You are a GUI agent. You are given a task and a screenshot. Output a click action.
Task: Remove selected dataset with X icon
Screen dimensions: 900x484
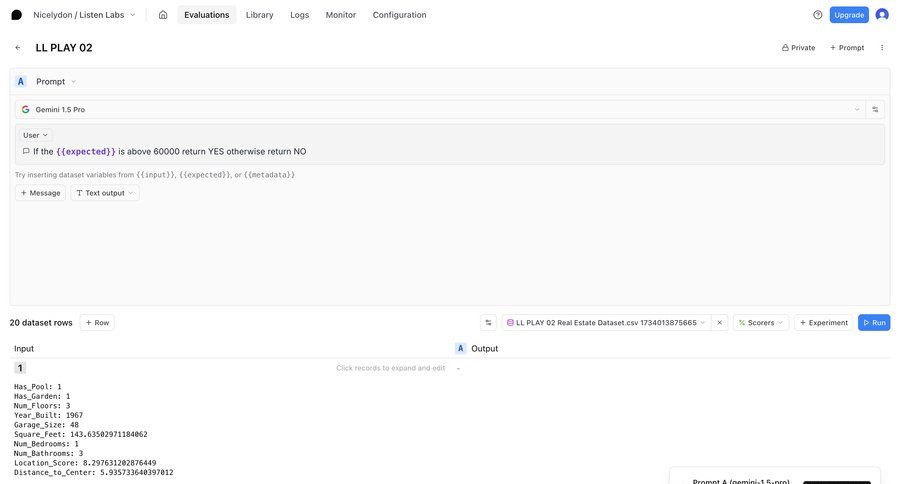(x=719, y=323)
